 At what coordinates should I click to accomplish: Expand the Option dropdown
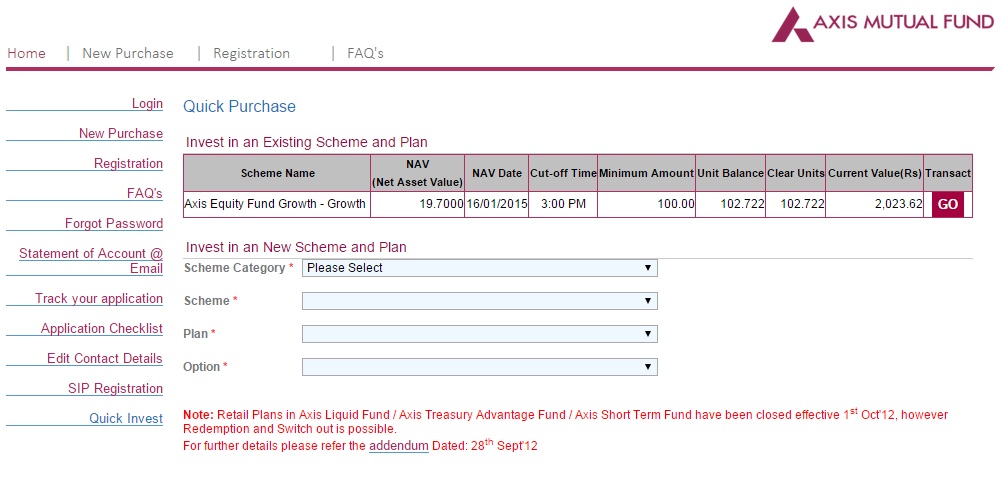click(x=479, y=367)
